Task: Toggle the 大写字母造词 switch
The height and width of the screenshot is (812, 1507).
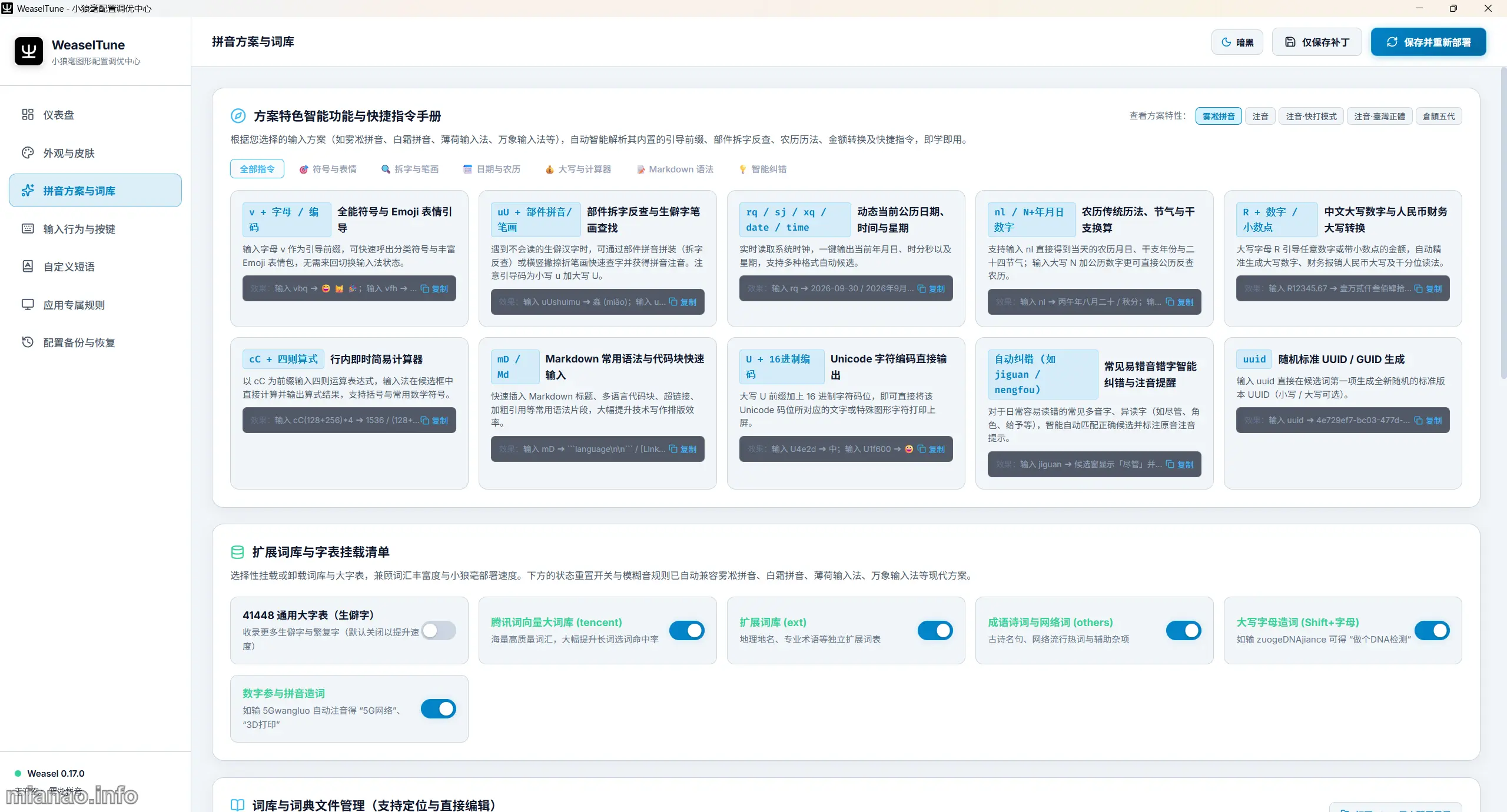Action: point(1432,631)
